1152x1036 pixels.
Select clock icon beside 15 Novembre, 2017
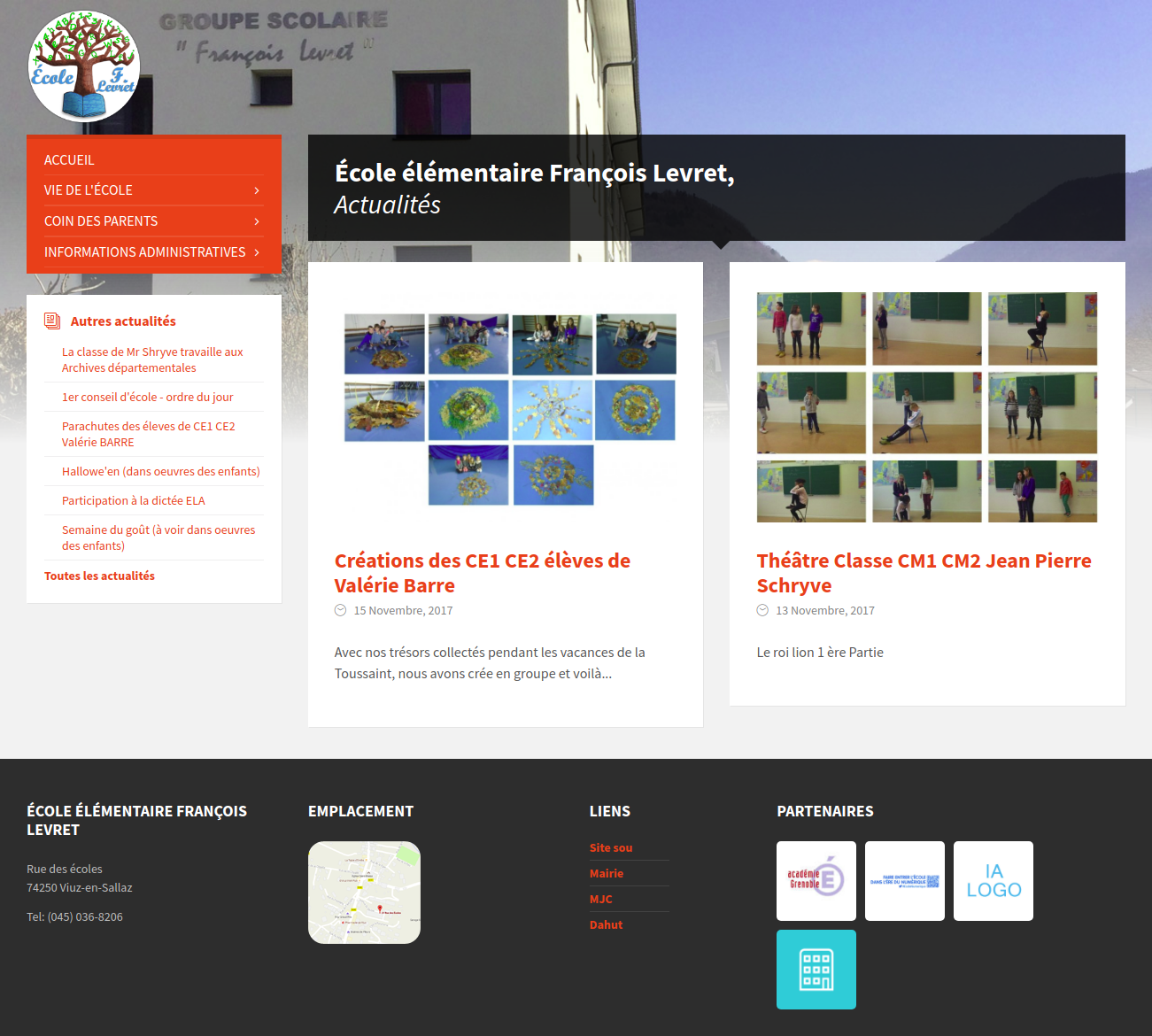click(340, 610)
